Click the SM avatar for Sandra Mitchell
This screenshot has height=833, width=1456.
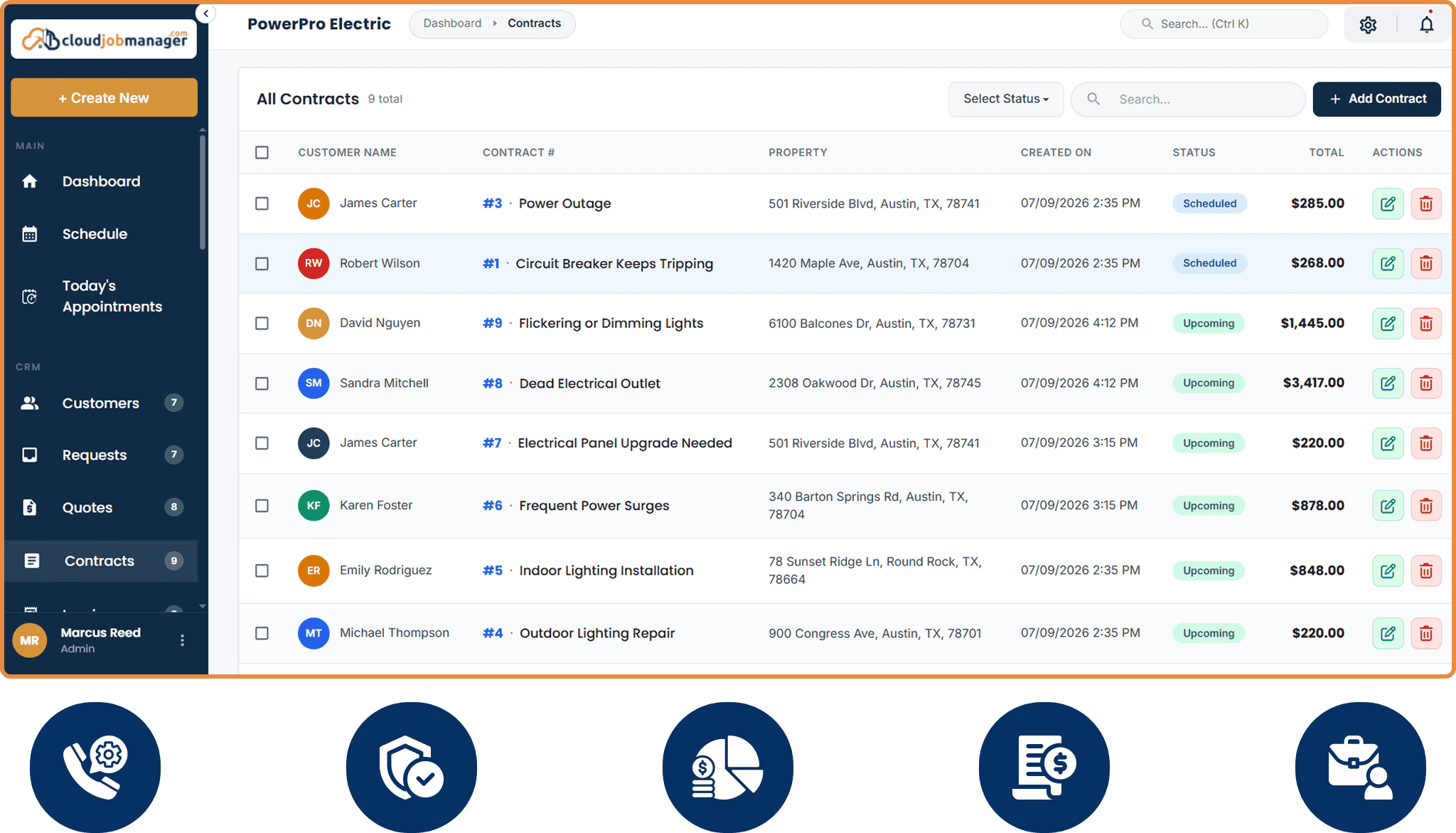point(314,383)
